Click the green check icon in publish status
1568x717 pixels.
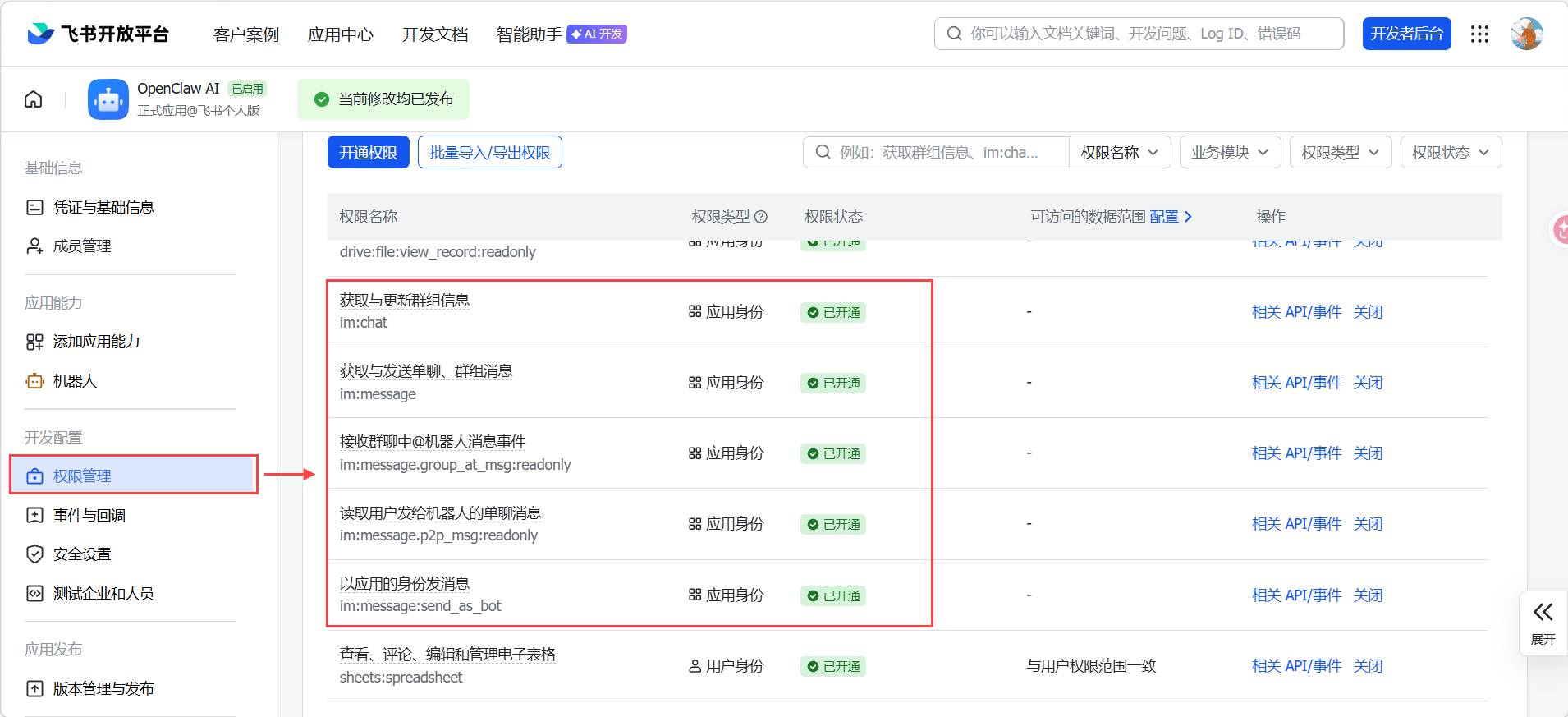pos(322,99)
